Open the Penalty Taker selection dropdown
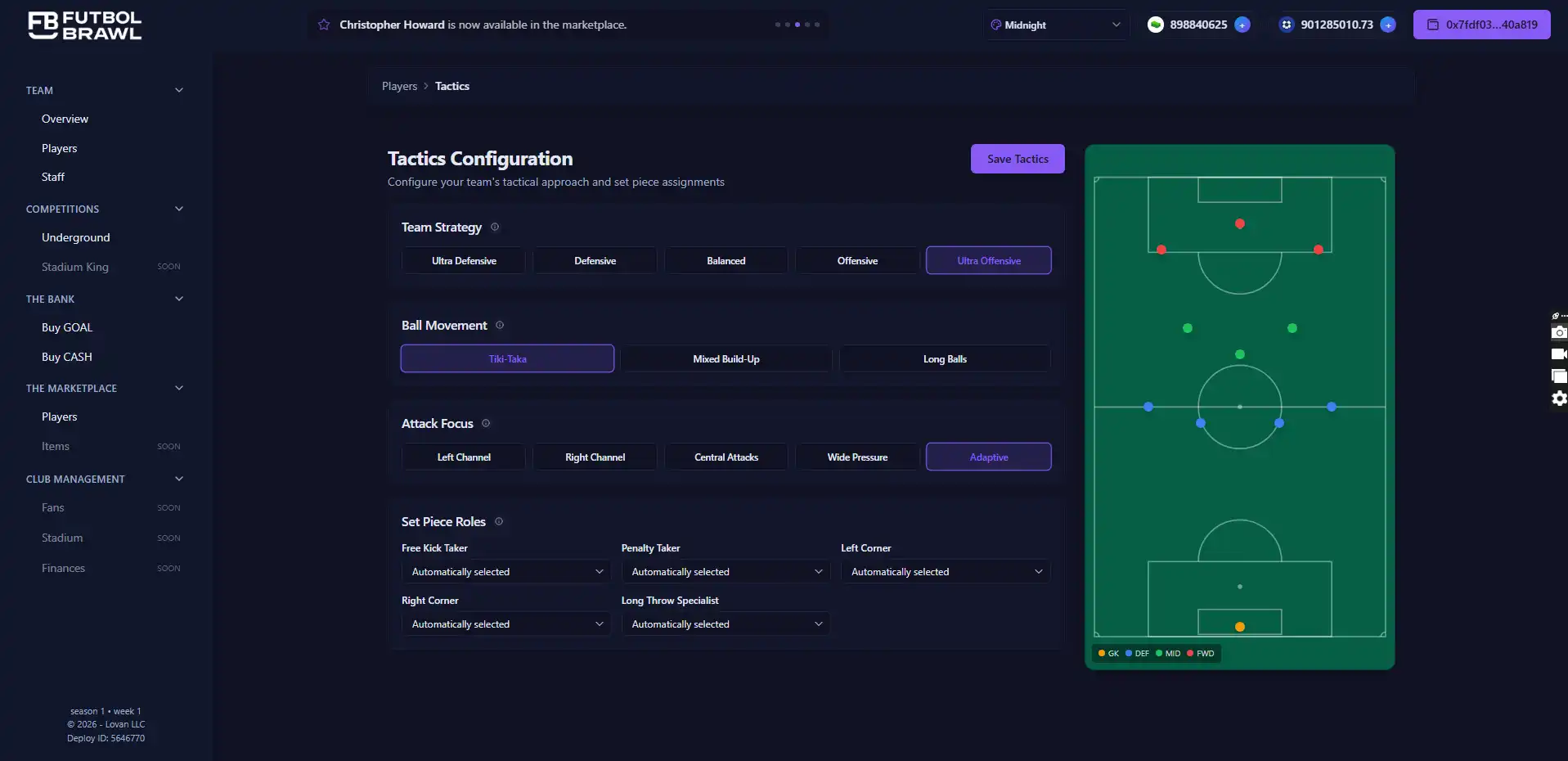Viewport: 1568px width, 761px height. (725, 571)
